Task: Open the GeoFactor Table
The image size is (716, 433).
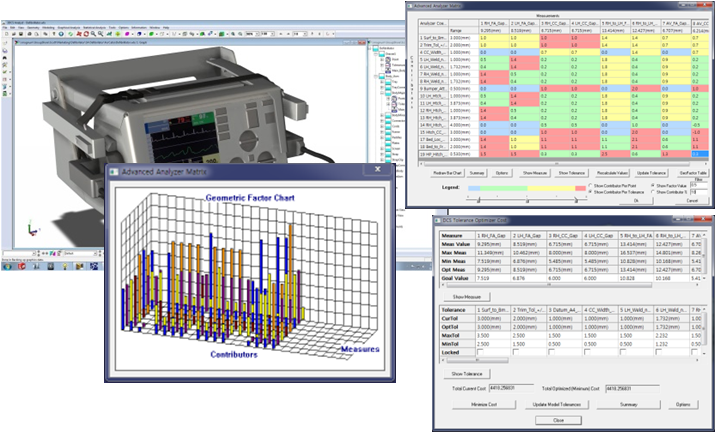Action: [692, 173]
